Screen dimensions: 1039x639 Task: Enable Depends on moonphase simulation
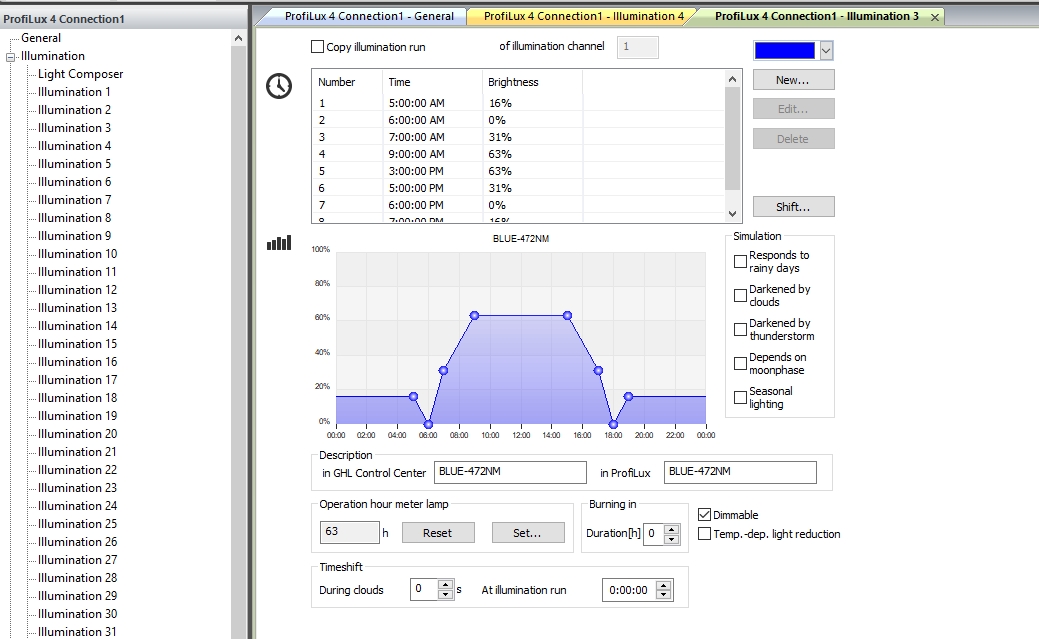[x=740, y=363]
